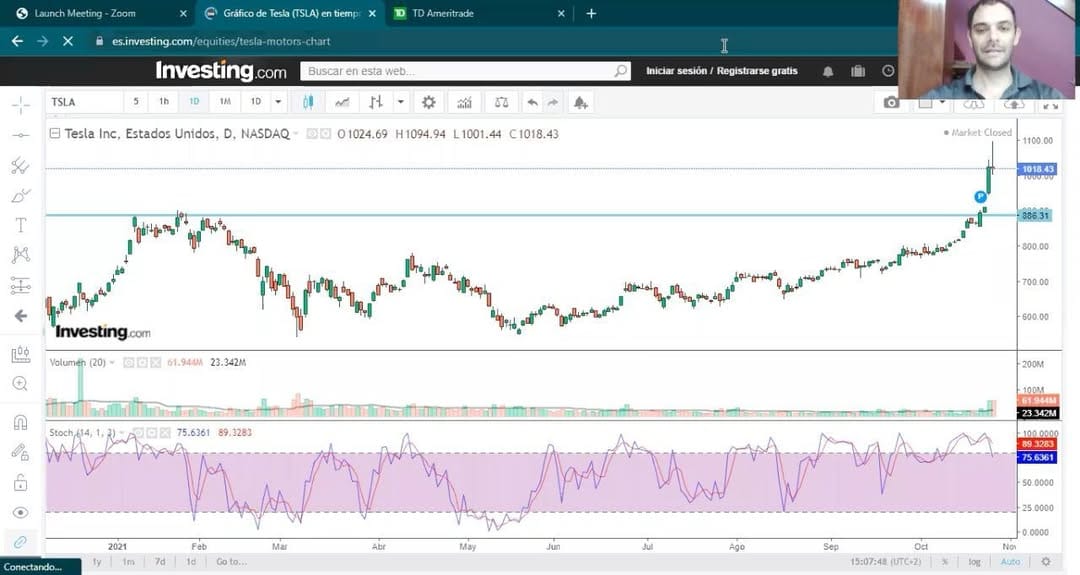Collapse the Tesla Inc legend
The width and height of the screenshot is (1080, 575).
click(54, 134)
